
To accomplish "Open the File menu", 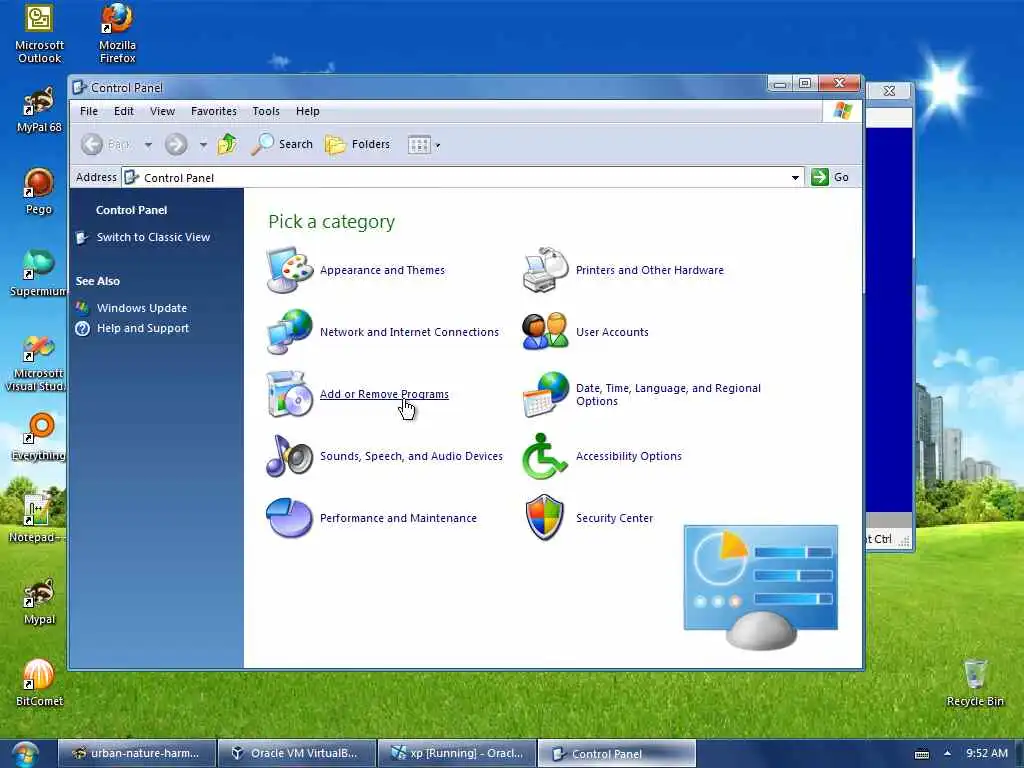I will (89, 111).
